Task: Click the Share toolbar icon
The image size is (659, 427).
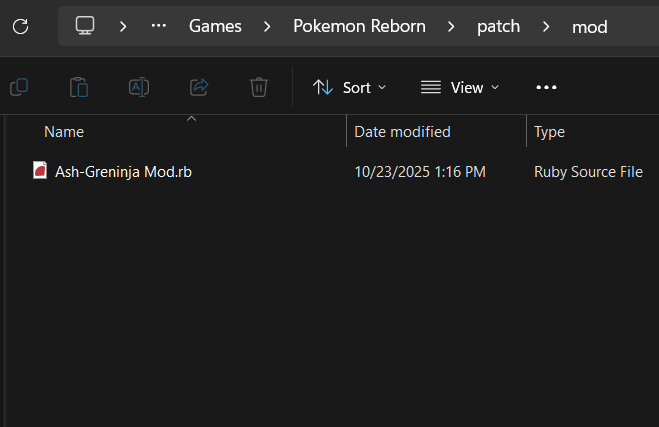Action: (199, 87)
